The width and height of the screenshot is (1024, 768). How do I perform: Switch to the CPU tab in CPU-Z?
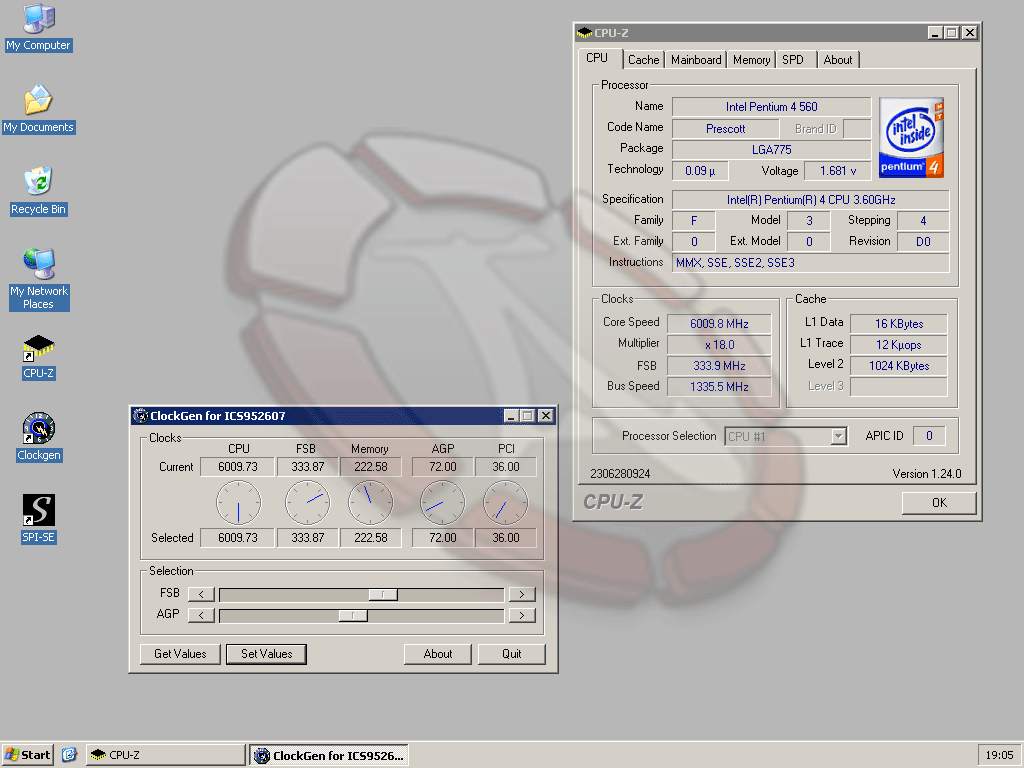597,58
